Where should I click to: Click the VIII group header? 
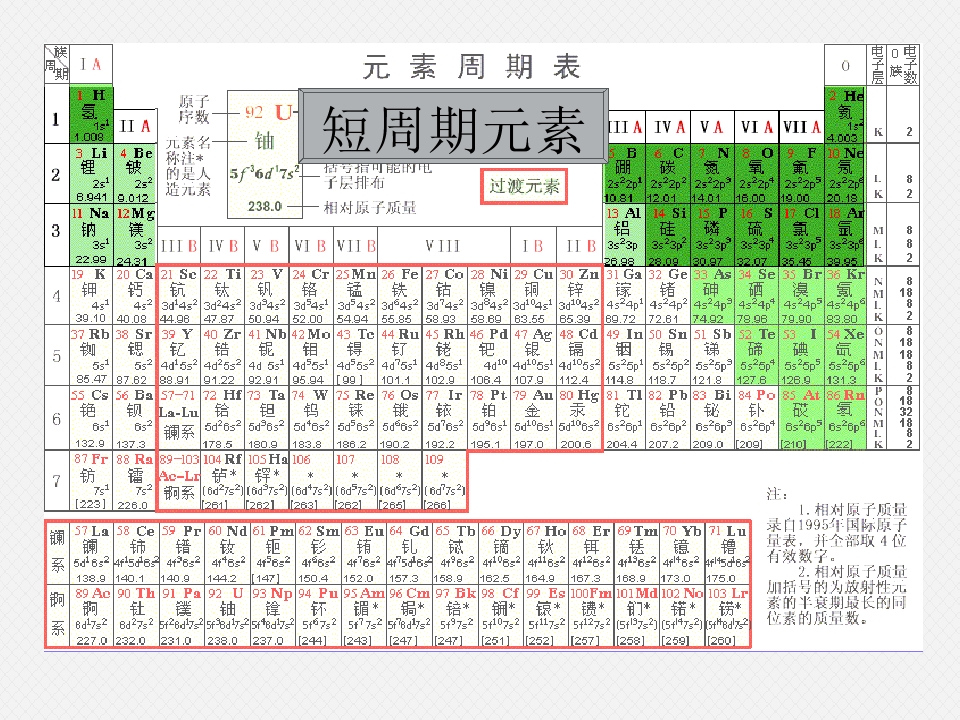click(x=444, y=246)
